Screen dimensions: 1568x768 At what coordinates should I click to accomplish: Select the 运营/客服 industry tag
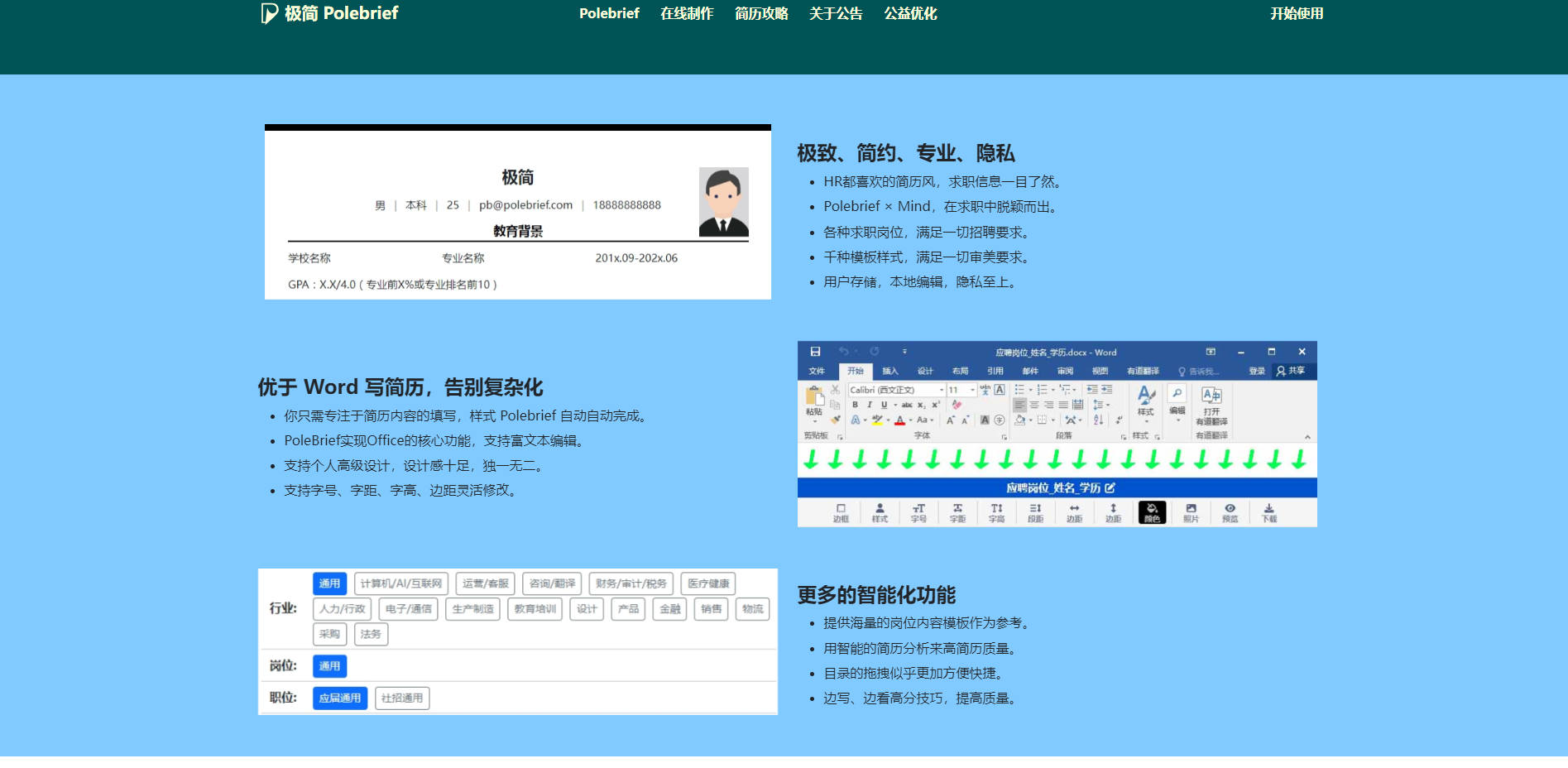click(x=486, y=583)
